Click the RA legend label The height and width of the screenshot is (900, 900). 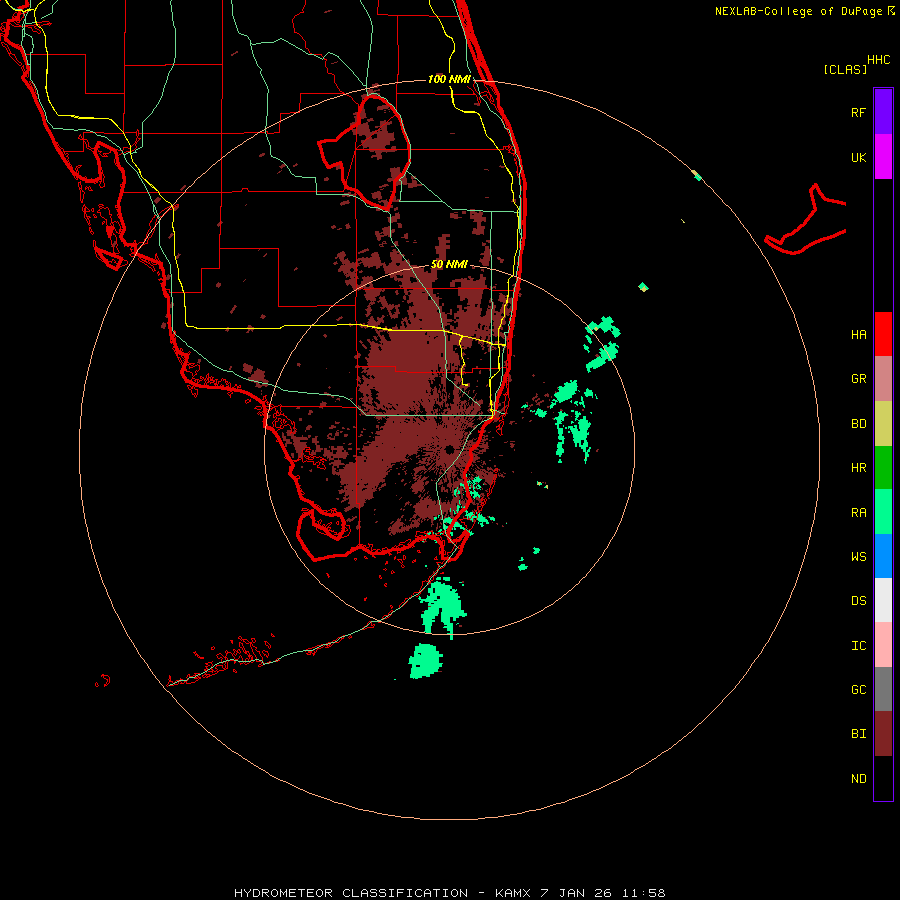[858, 513]
